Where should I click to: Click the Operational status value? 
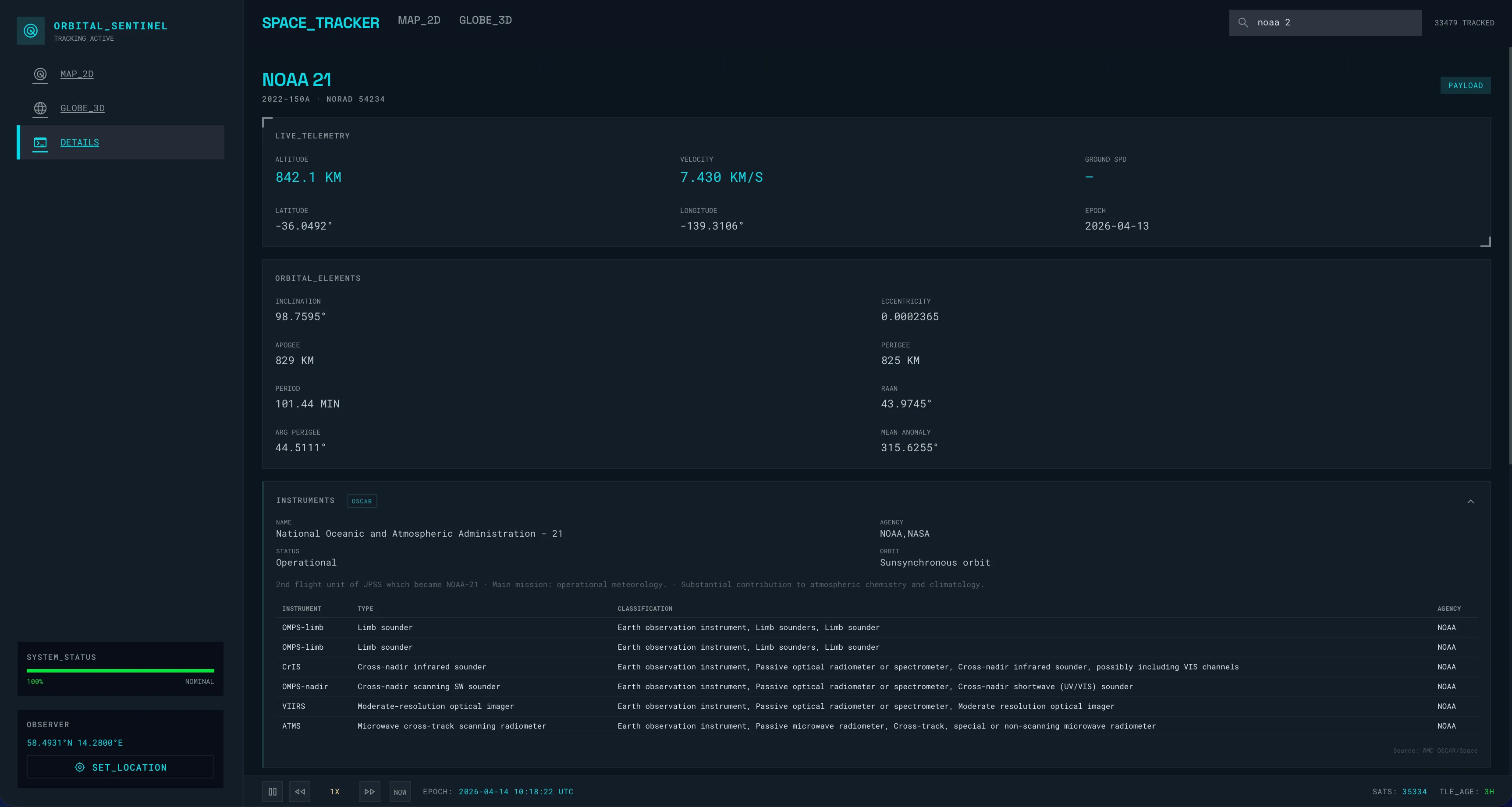tap(306, 563)
